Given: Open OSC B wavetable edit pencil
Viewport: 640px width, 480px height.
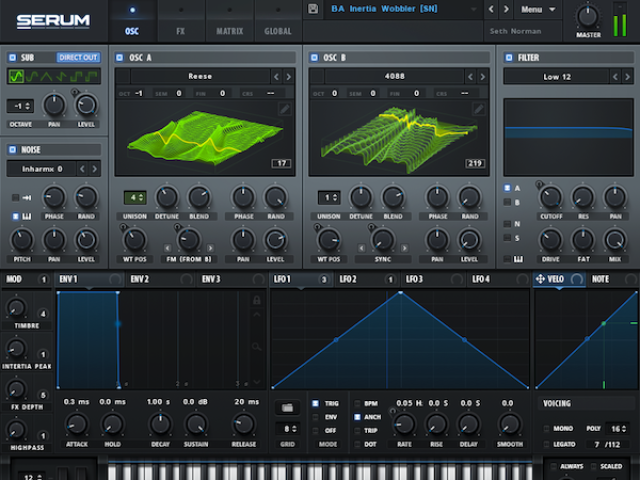Looking at the screenshot, I should tap(478, 109).
